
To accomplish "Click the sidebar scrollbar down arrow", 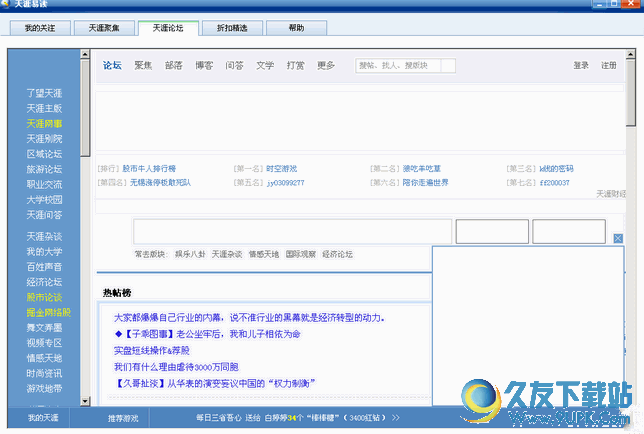I will point(85,401).
